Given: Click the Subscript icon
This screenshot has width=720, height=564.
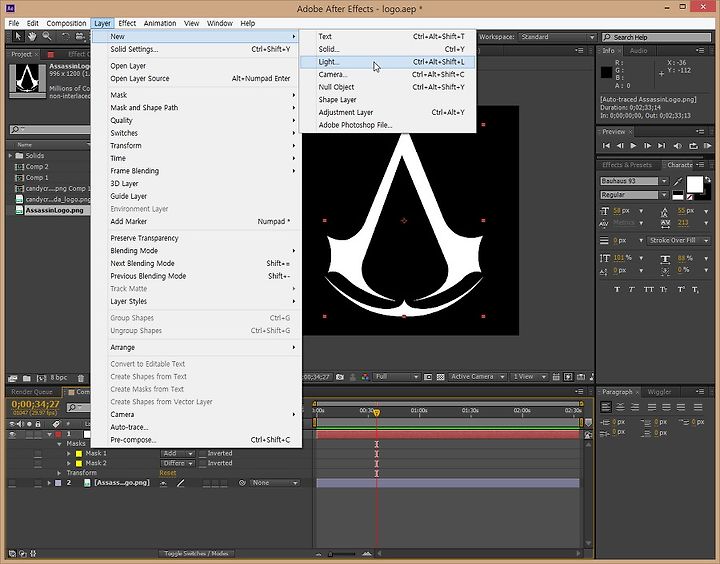Looking at the screenshot, I should 696,289.
